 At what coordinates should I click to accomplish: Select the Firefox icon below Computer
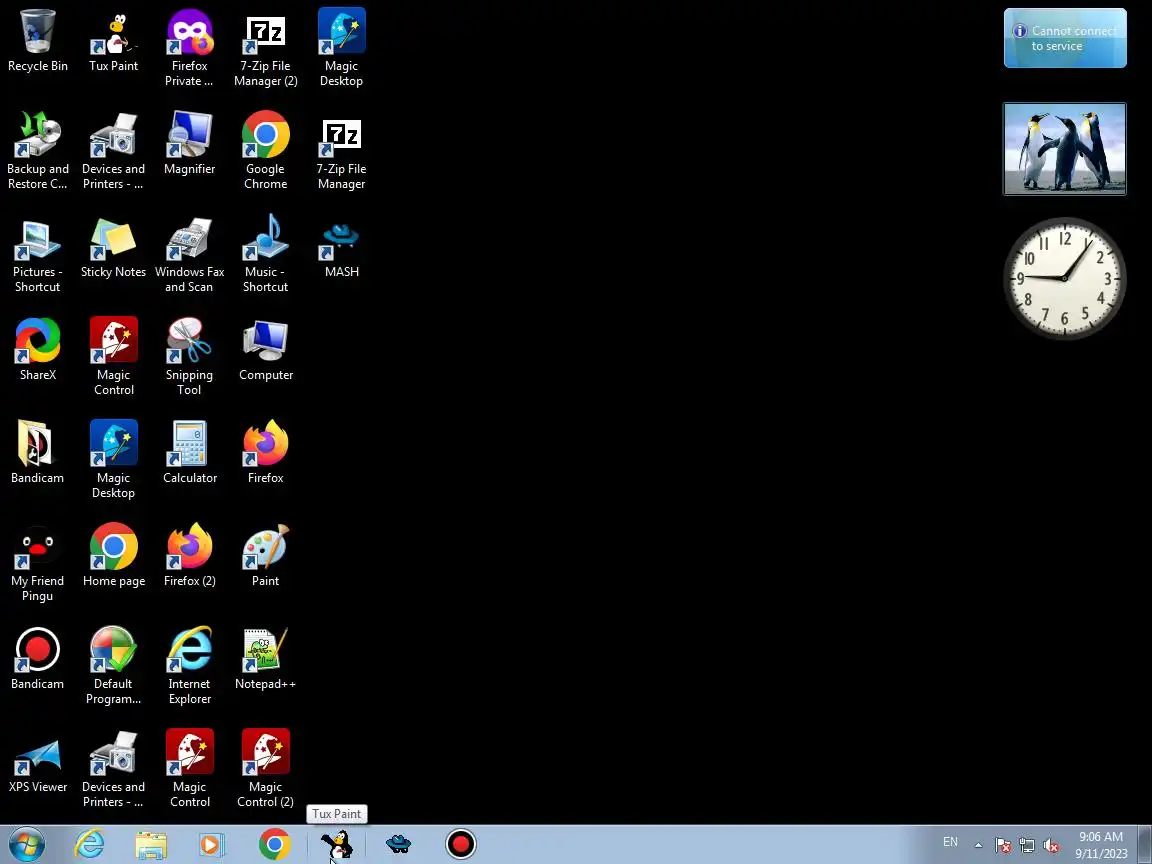click(x=265, y=453)
